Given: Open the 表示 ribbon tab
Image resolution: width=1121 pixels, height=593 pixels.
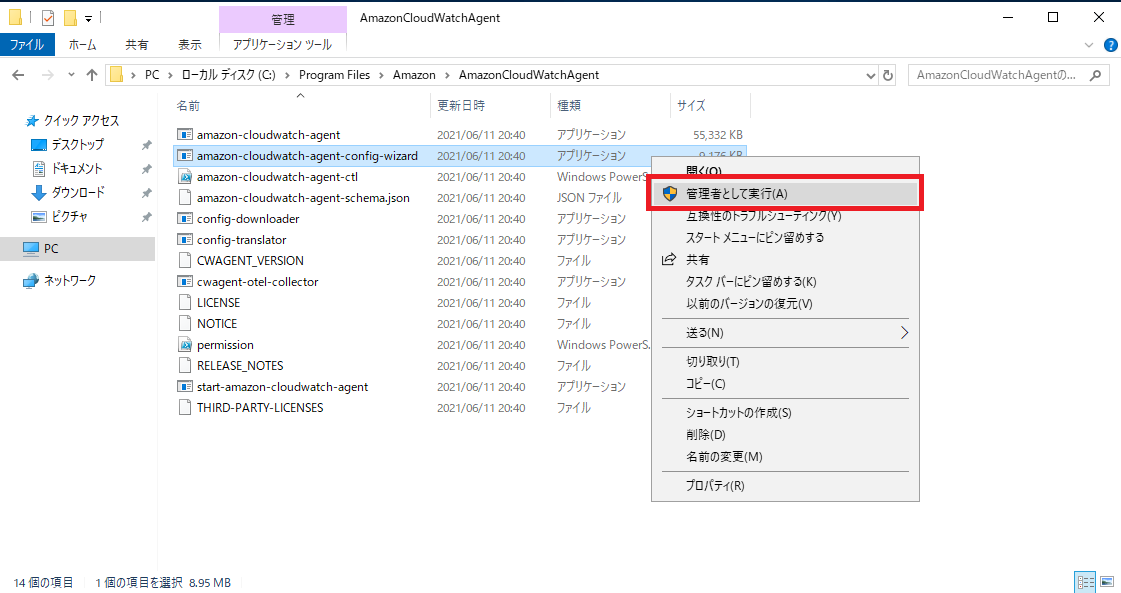Looking at the screenshot, I should pos(189,44).
